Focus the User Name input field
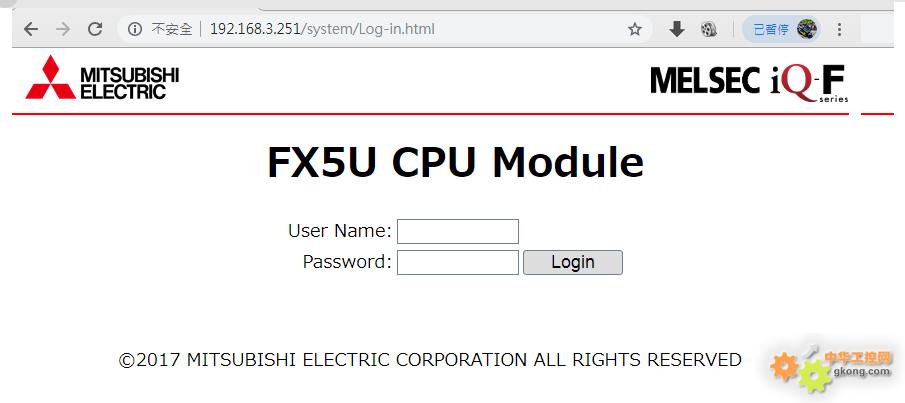The width and height of the screenshot is (905, 403). pos(458,231)
